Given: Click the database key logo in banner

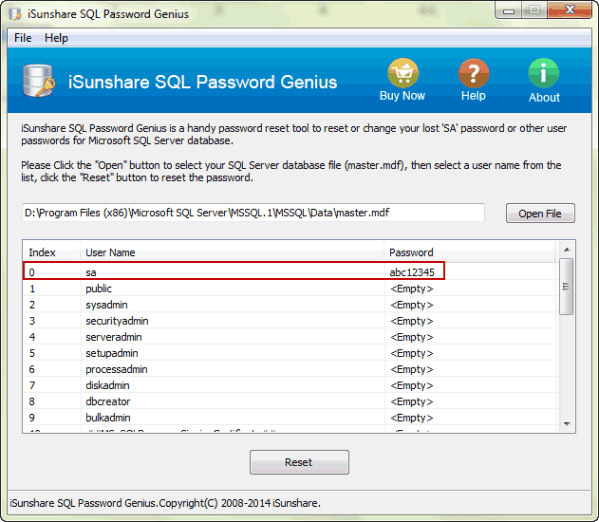Looking at the screenshot, I should 38,81.
